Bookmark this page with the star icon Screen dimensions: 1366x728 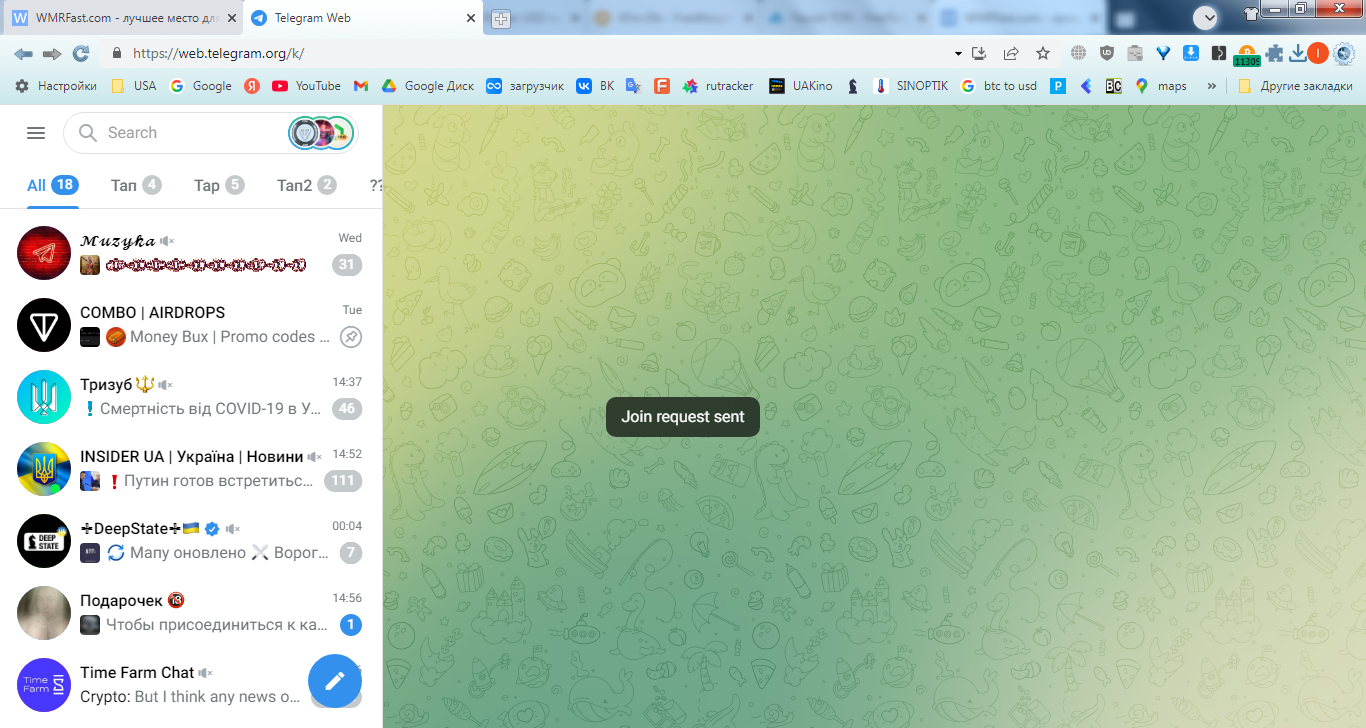(1043, 53)
